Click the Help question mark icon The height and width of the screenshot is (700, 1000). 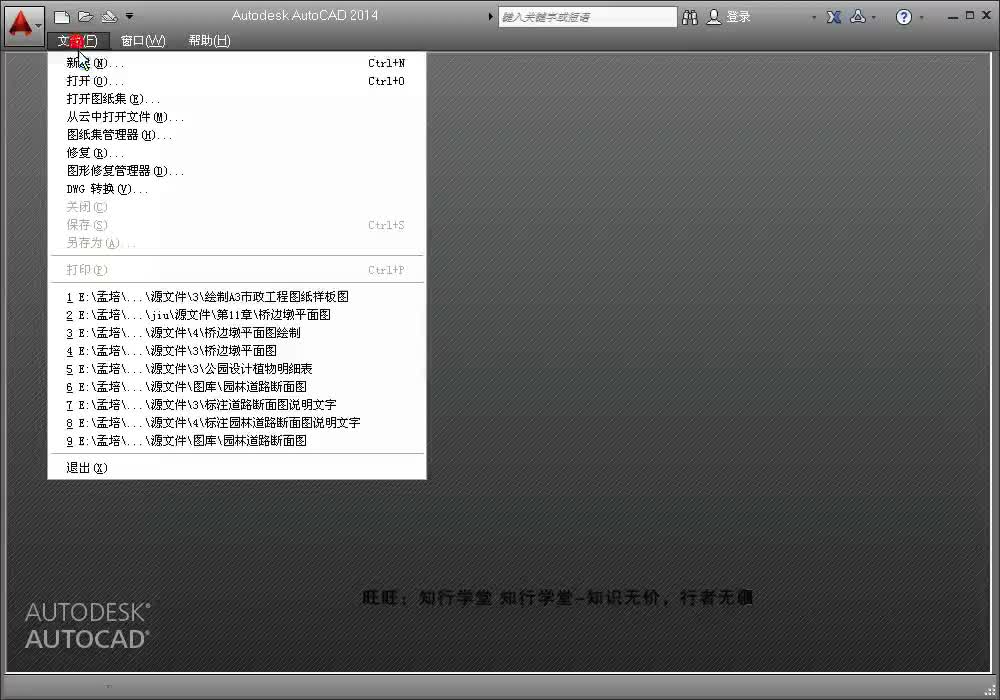pos(904,17)
